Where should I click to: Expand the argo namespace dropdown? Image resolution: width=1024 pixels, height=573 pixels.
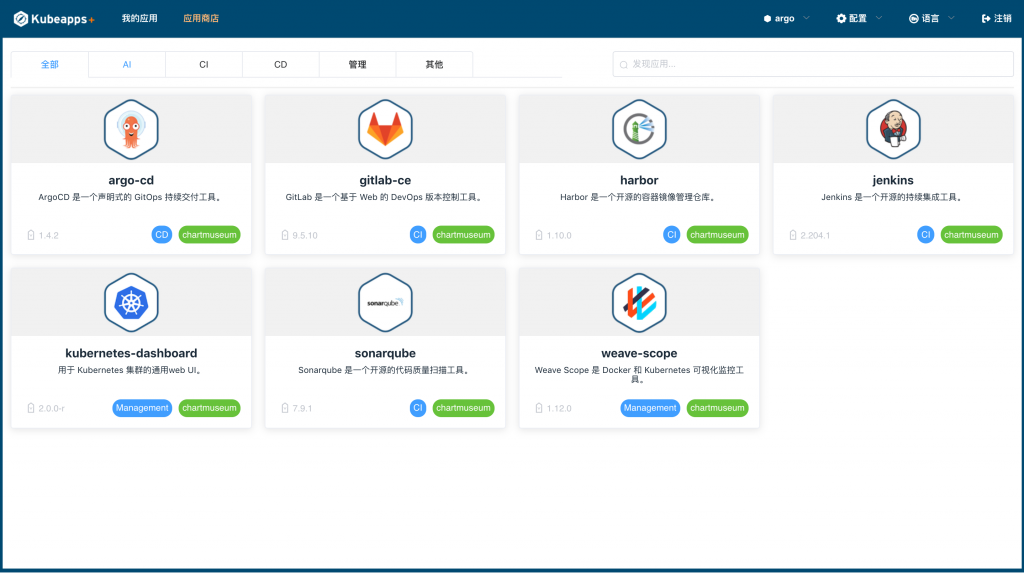[807, 18]
